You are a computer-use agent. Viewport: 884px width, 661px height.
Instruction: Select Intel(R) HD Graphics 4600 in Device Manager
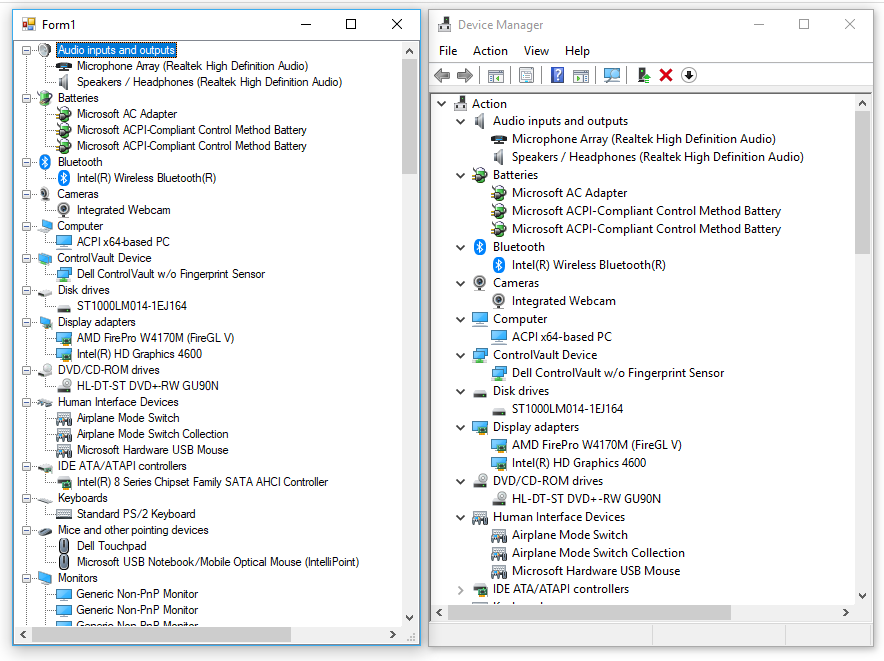[578, 463]
